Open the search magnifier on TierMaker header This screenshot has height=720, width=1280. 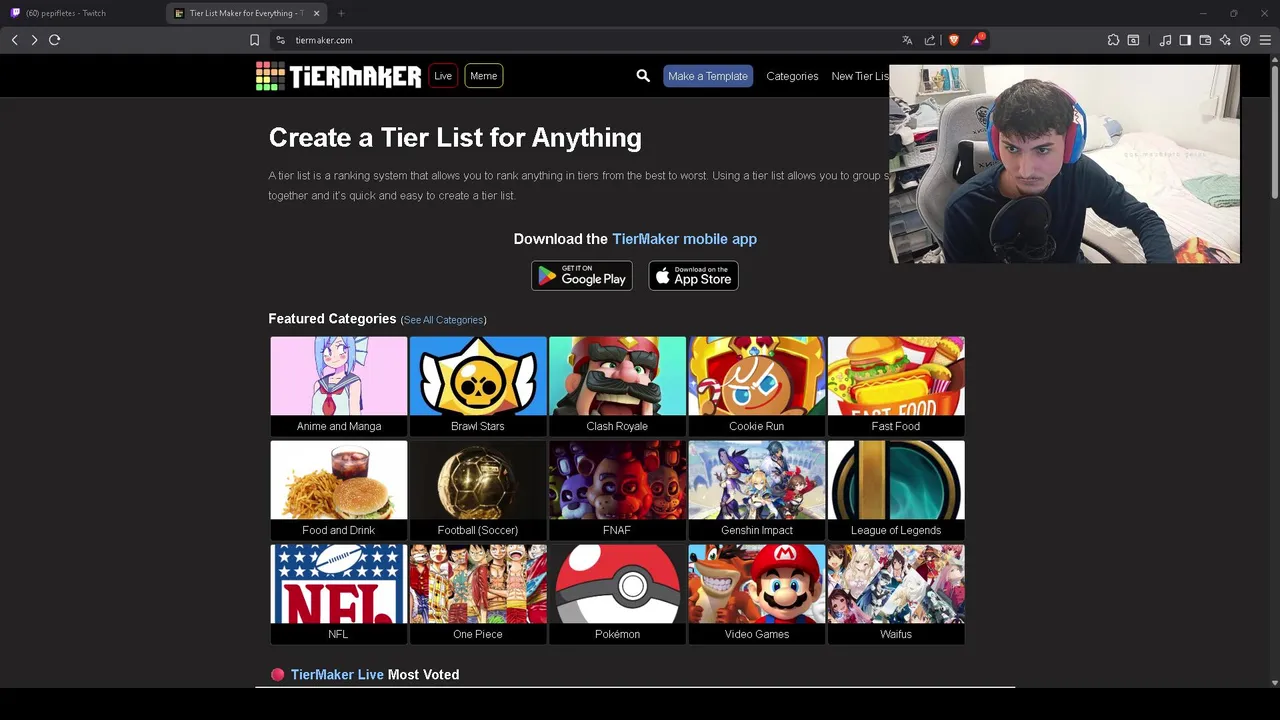click(643, 76)
